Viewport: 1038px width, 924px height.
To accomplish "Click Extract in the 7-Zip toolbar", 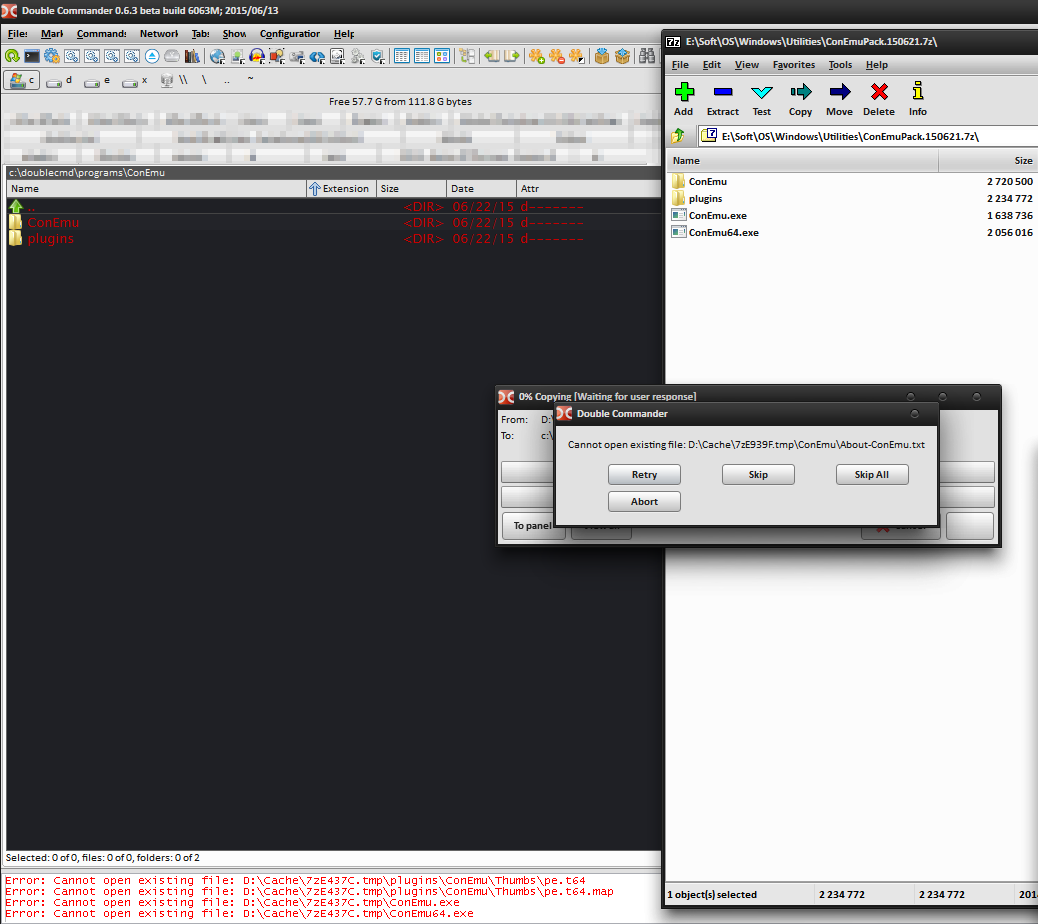I will click(x=722, y=100).
